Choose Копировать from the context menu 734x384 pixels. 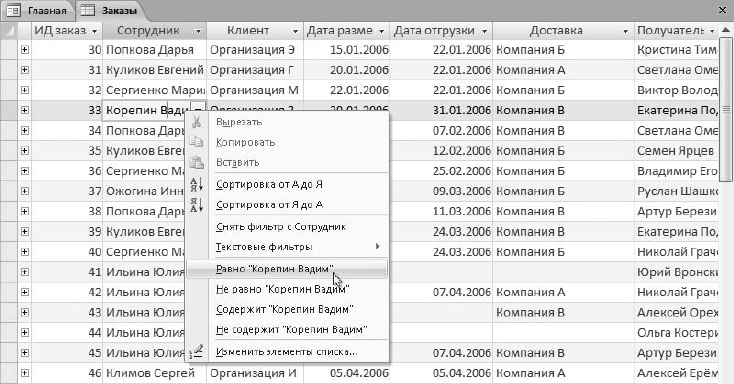287,142
